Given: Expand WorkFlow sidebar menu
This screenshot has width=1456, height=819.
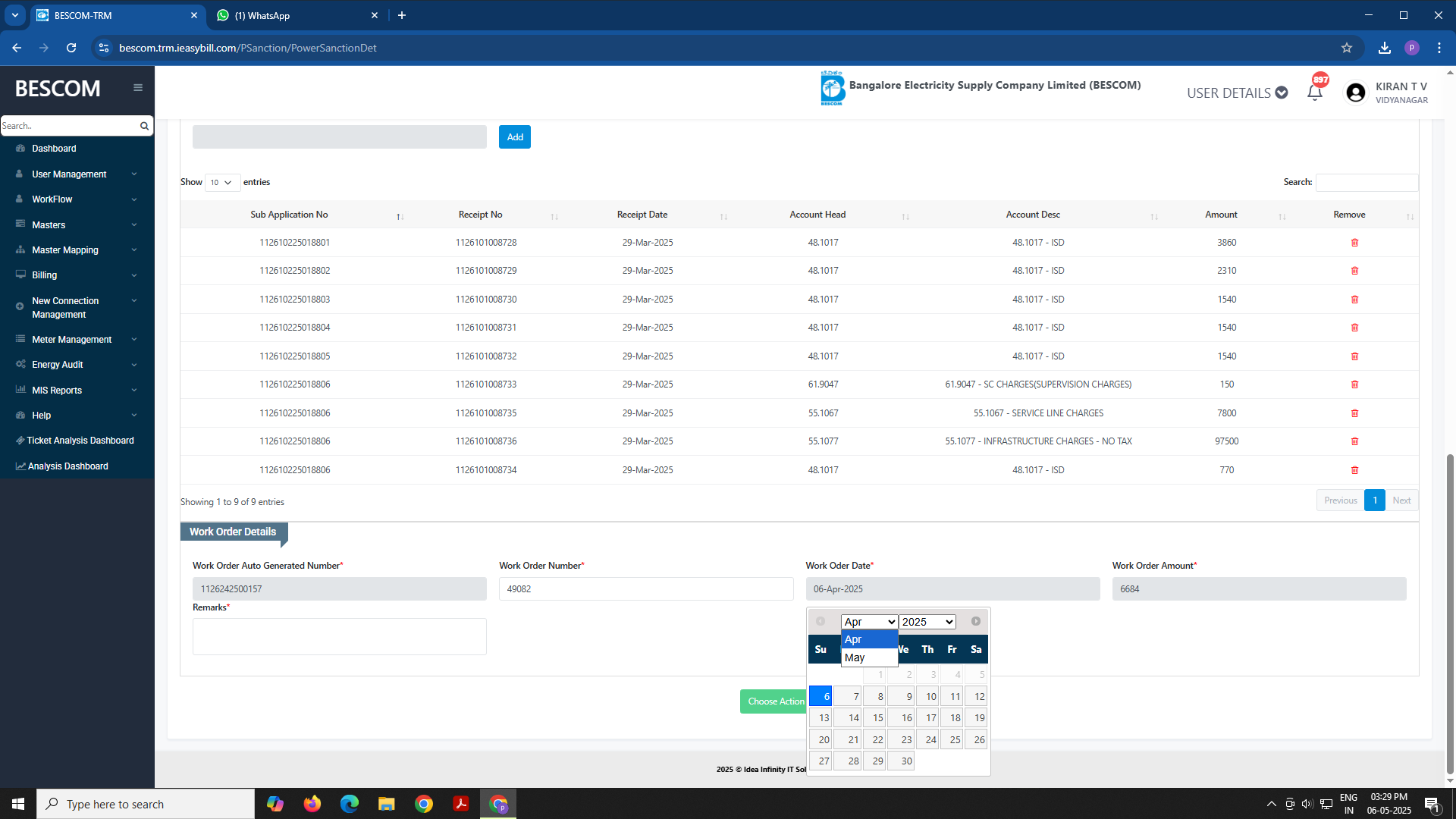Looking at the screenshot, I should coord(77,199).
